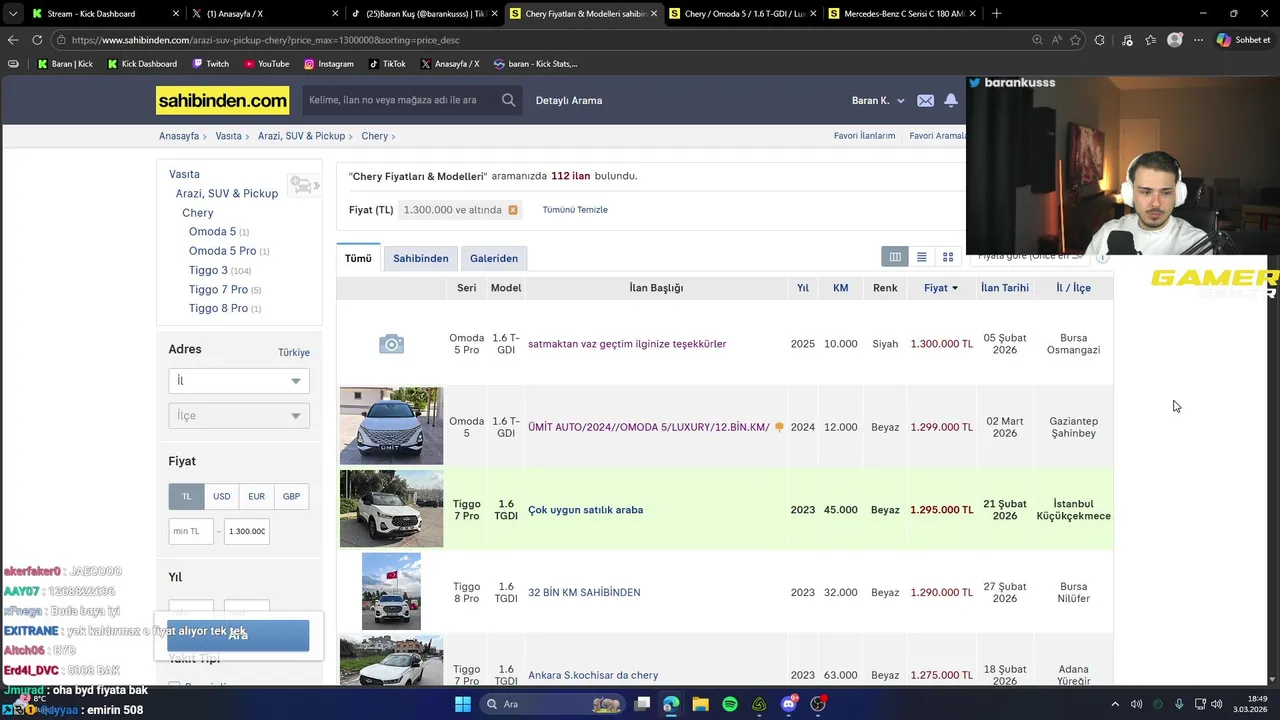This screenshot has width=1280, height=720.
Task: Switch to the Galeriden listings tab
Action: pos(494,258)
